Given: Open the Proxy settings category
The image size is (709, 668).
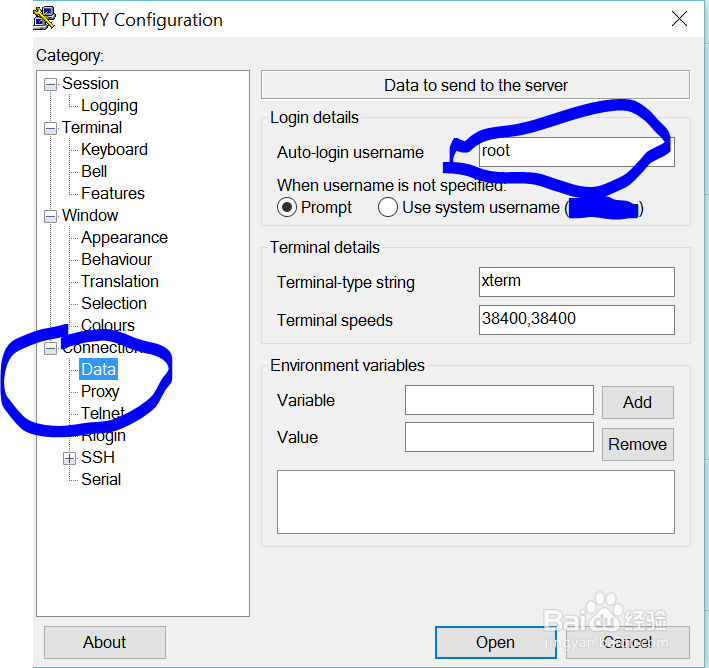Looking at the screenshot, I should (x=100, y=392).
